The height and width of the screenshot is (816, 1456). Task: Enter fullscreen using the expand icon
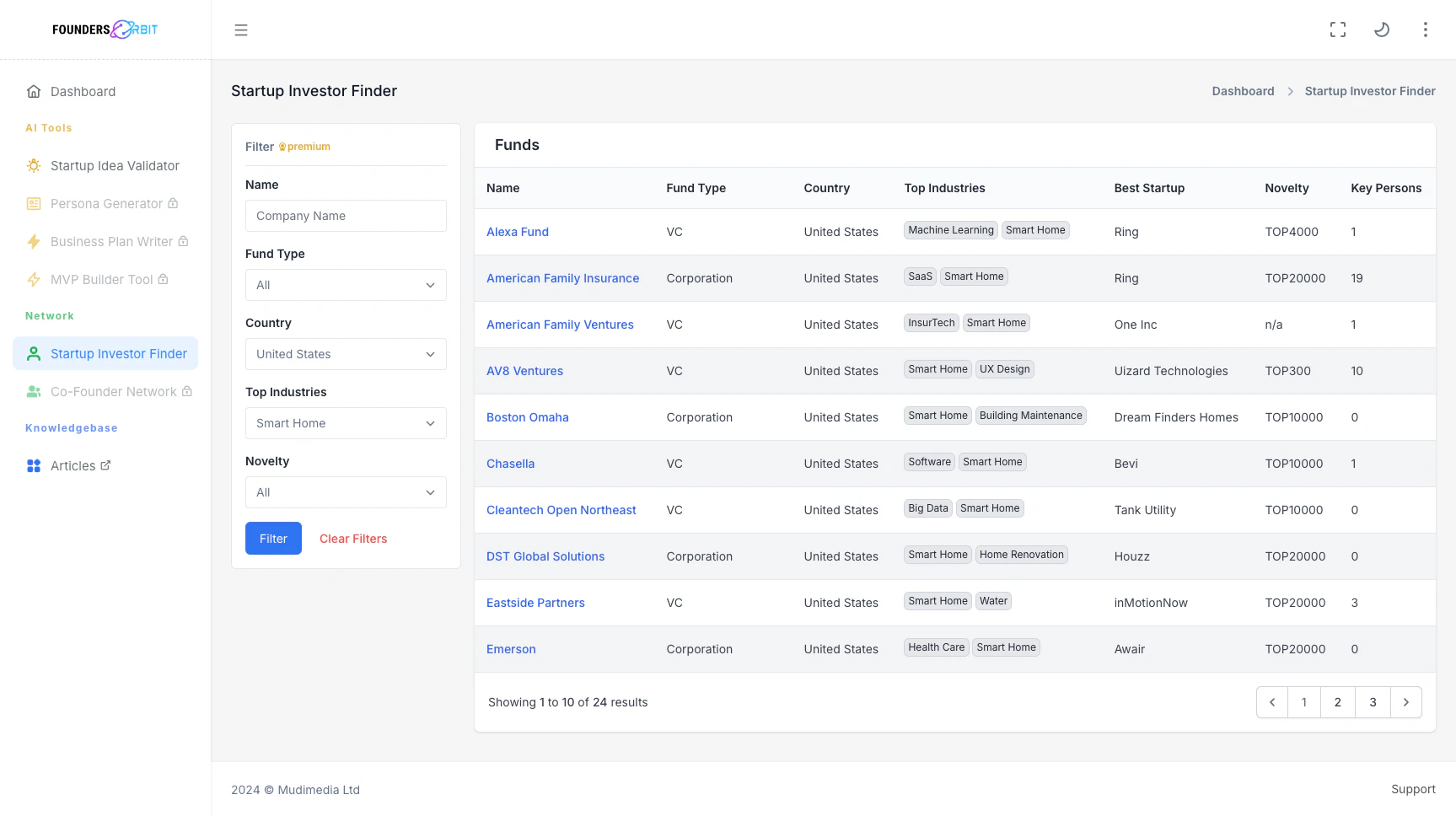coord(1338,30)
